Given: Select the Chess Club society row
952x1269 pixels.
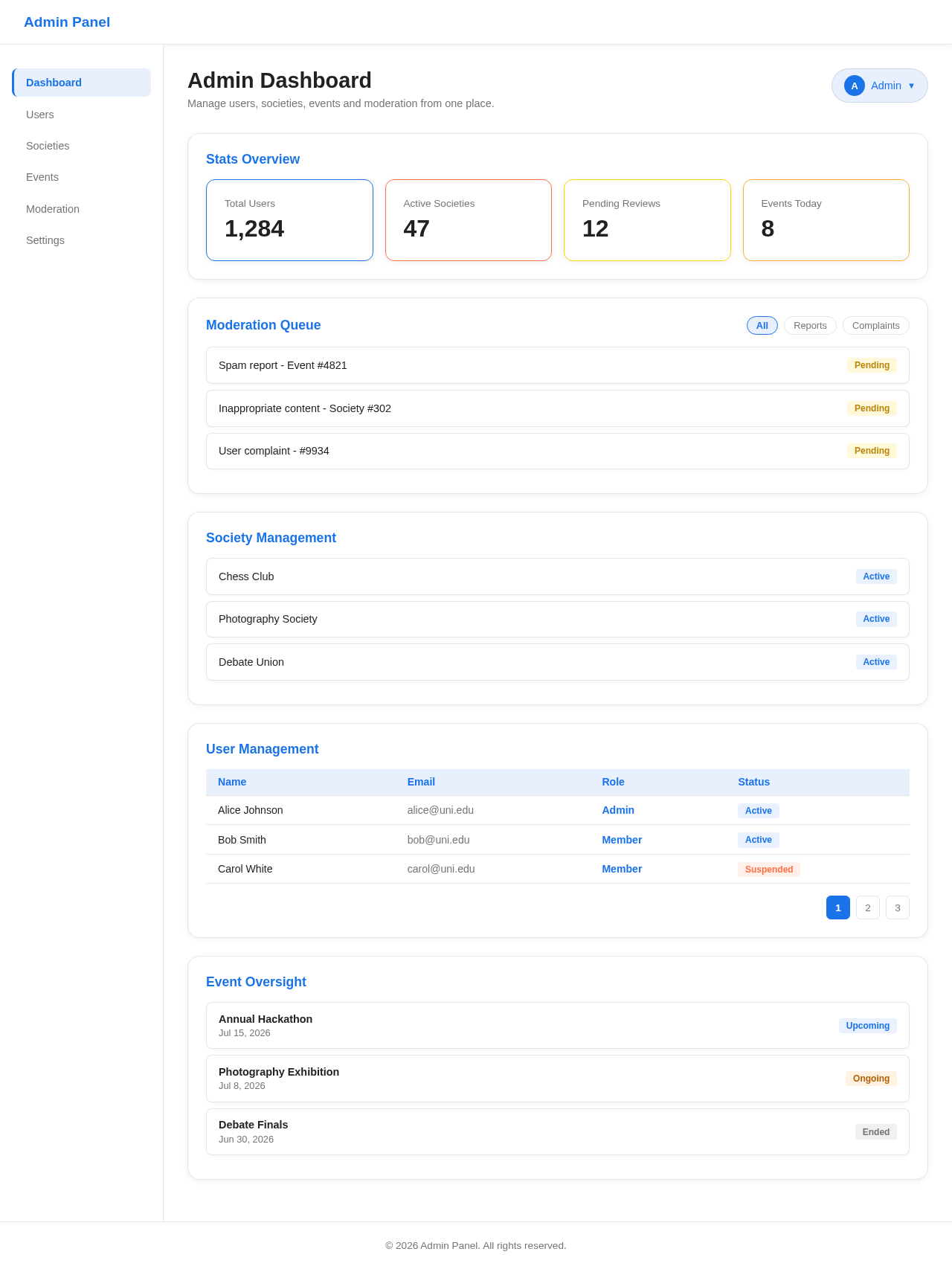Looking at the screenshot, I should click(x=558, y=576).
